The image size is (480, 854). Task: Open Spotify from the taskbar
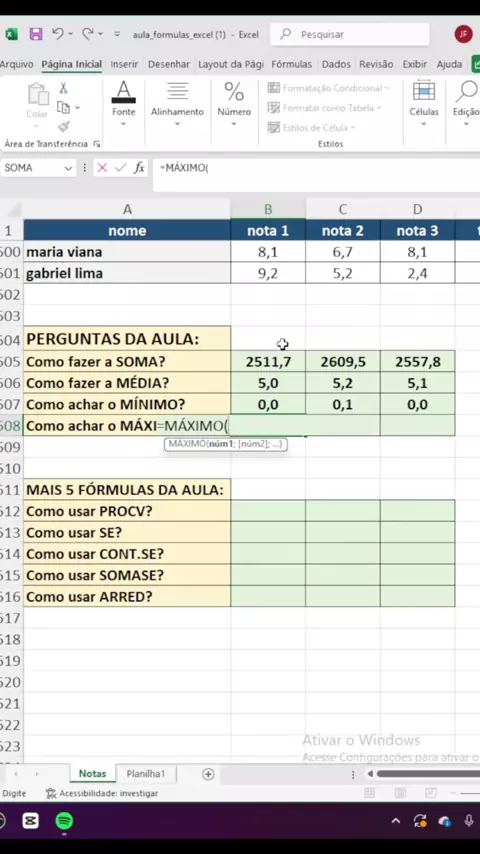pyautogui.click(x=64, y=821)
